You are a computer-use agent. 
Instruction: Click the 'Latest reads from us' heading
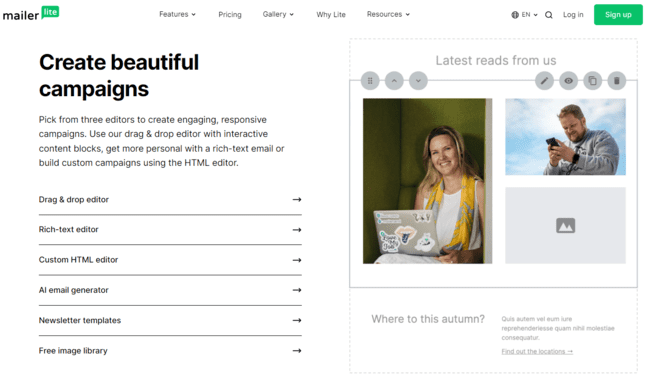tap(496, 61)
